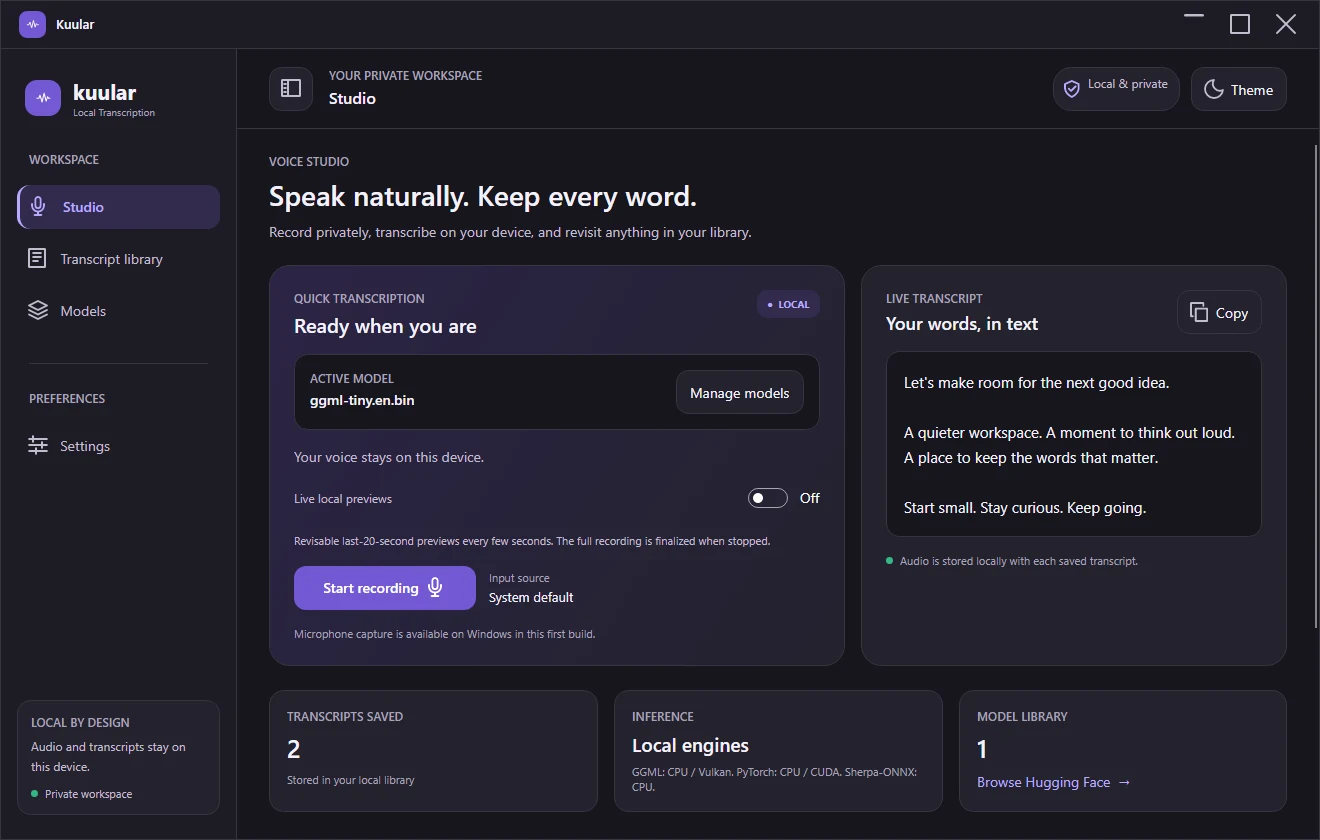Image resolution: width=1320 pixels, height=840 pixels.
Task: Click 'Speak naturally. Keep every word.' headline
Action: coord(483,197)
